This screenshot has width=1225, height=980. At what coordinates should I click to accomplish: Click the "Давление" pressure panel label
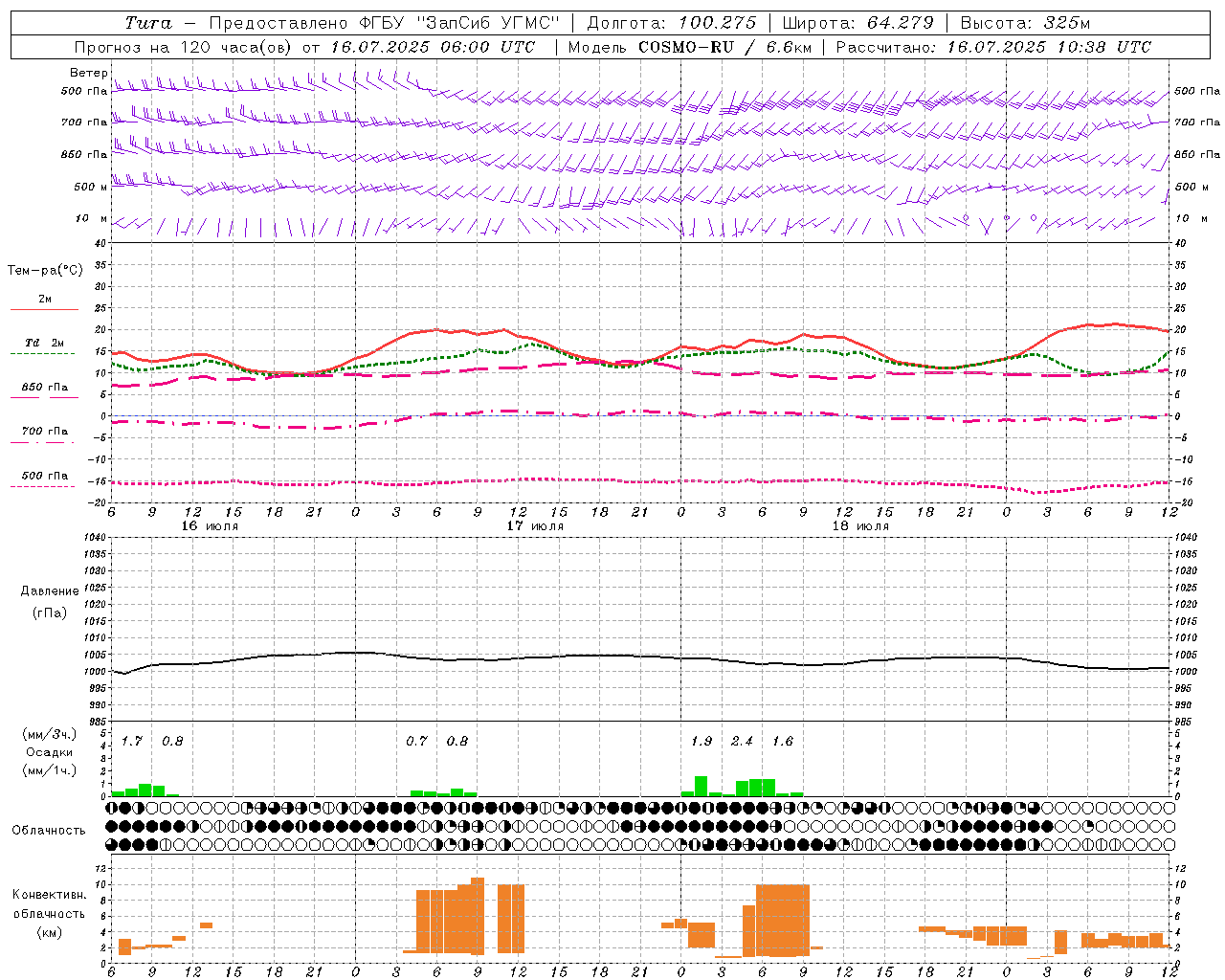coord(50,591)
